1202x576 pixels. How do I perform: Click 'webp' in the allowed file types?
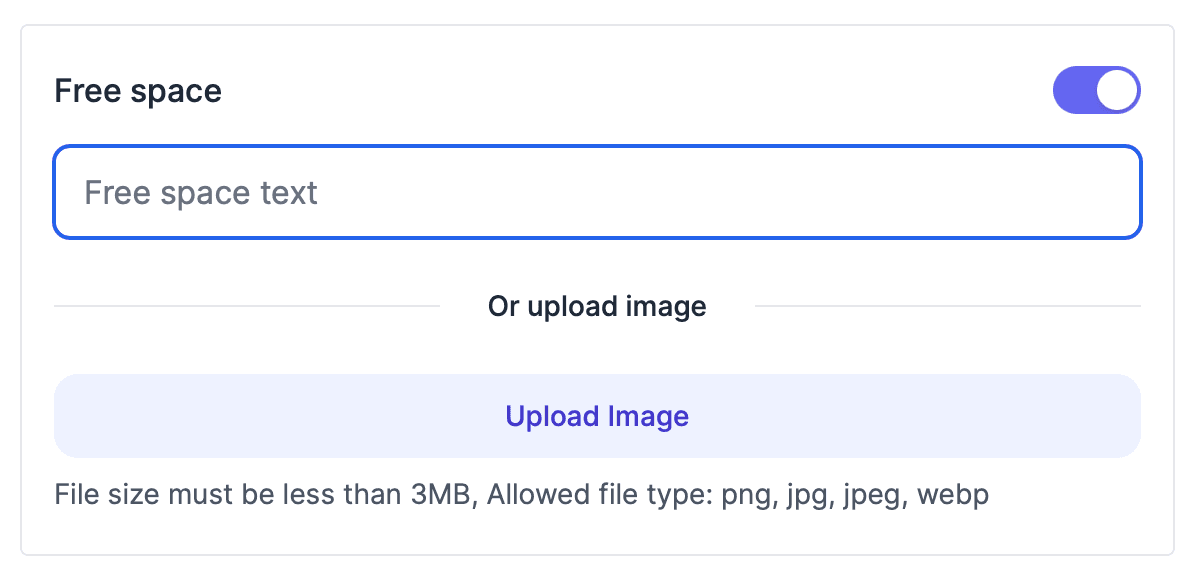point(953,495)
